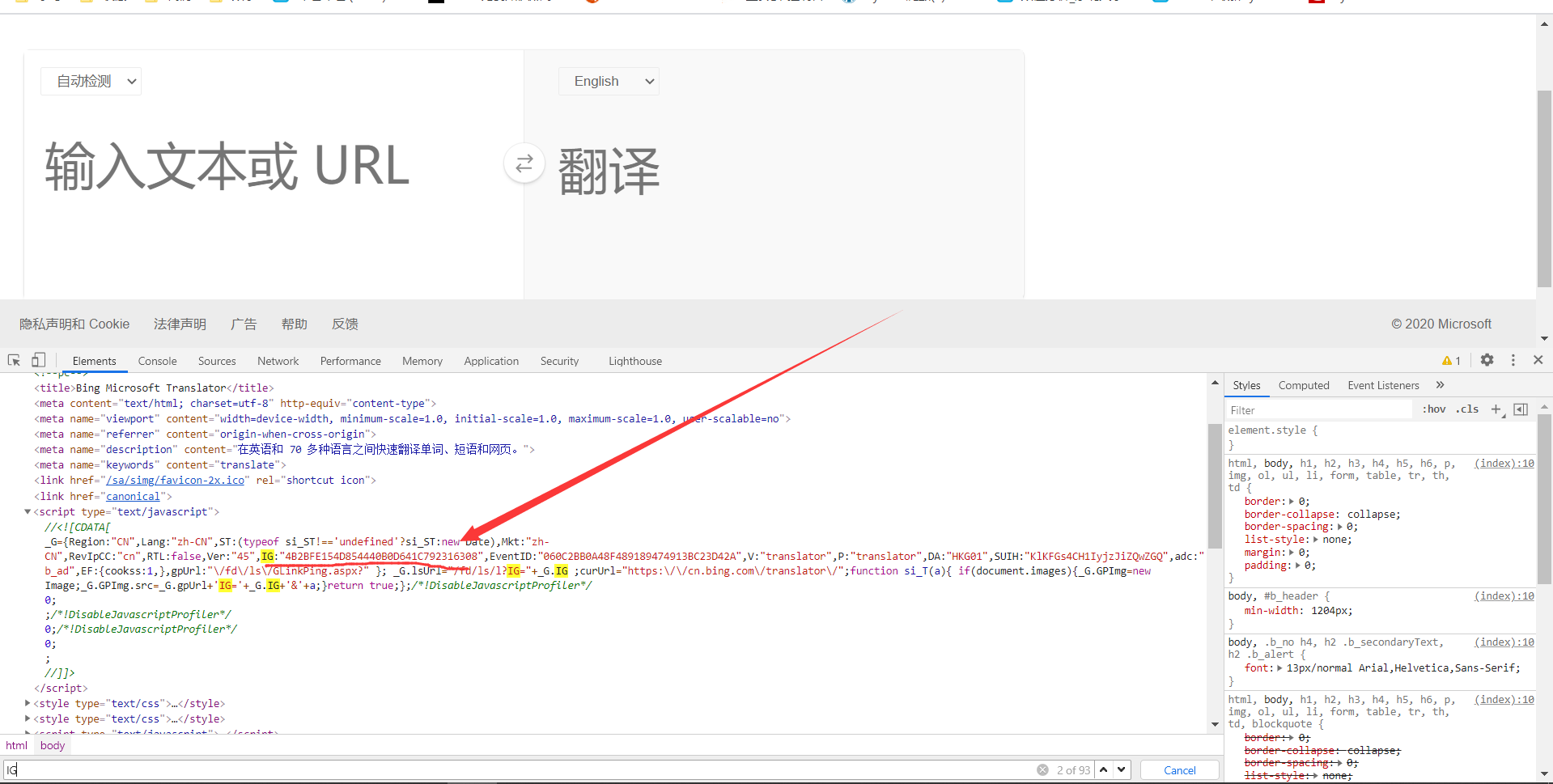Image resolution: width=1553 pixels, height=784 pixels.
Task: Open the Memory tab
Action: point(422,361)
